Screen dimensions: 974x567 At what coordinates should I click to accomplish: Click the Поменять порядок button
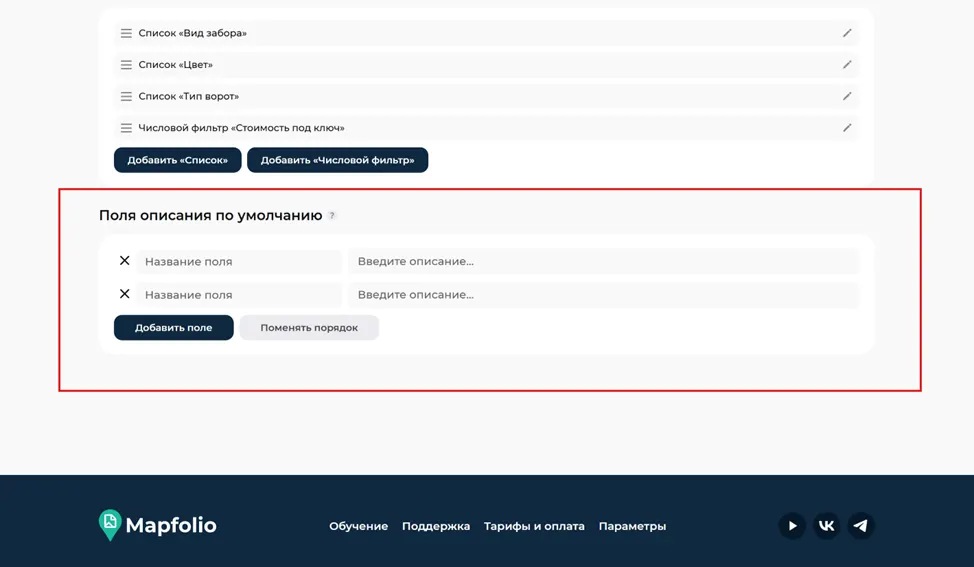[x=309, y=327]
